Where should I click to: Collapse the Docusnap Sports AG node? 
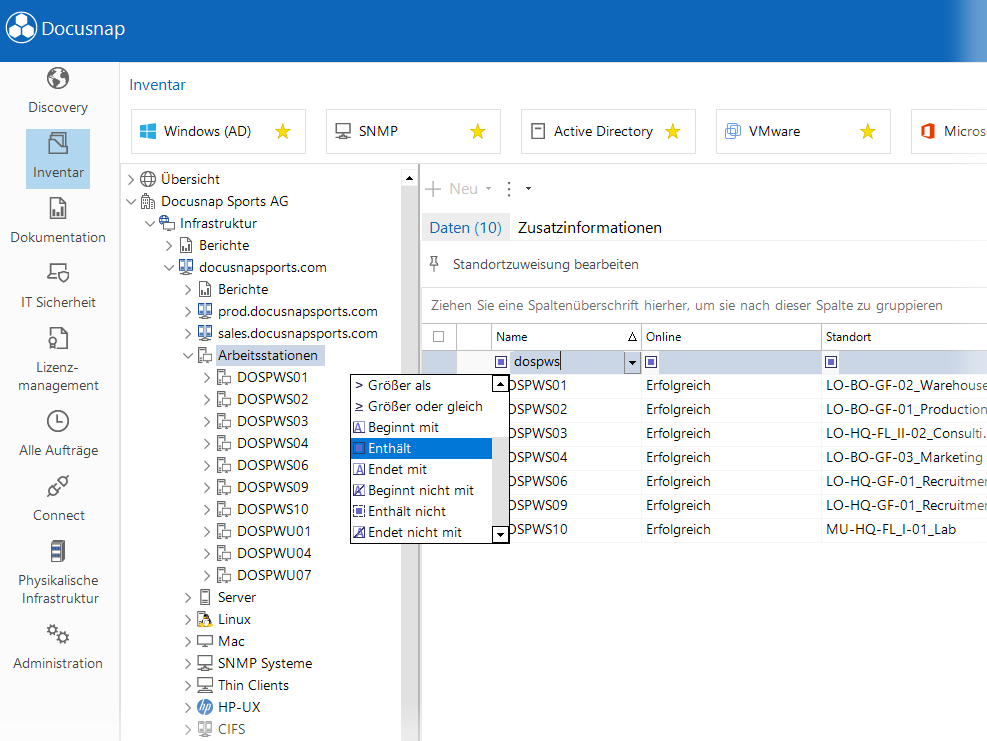[131, 201]
